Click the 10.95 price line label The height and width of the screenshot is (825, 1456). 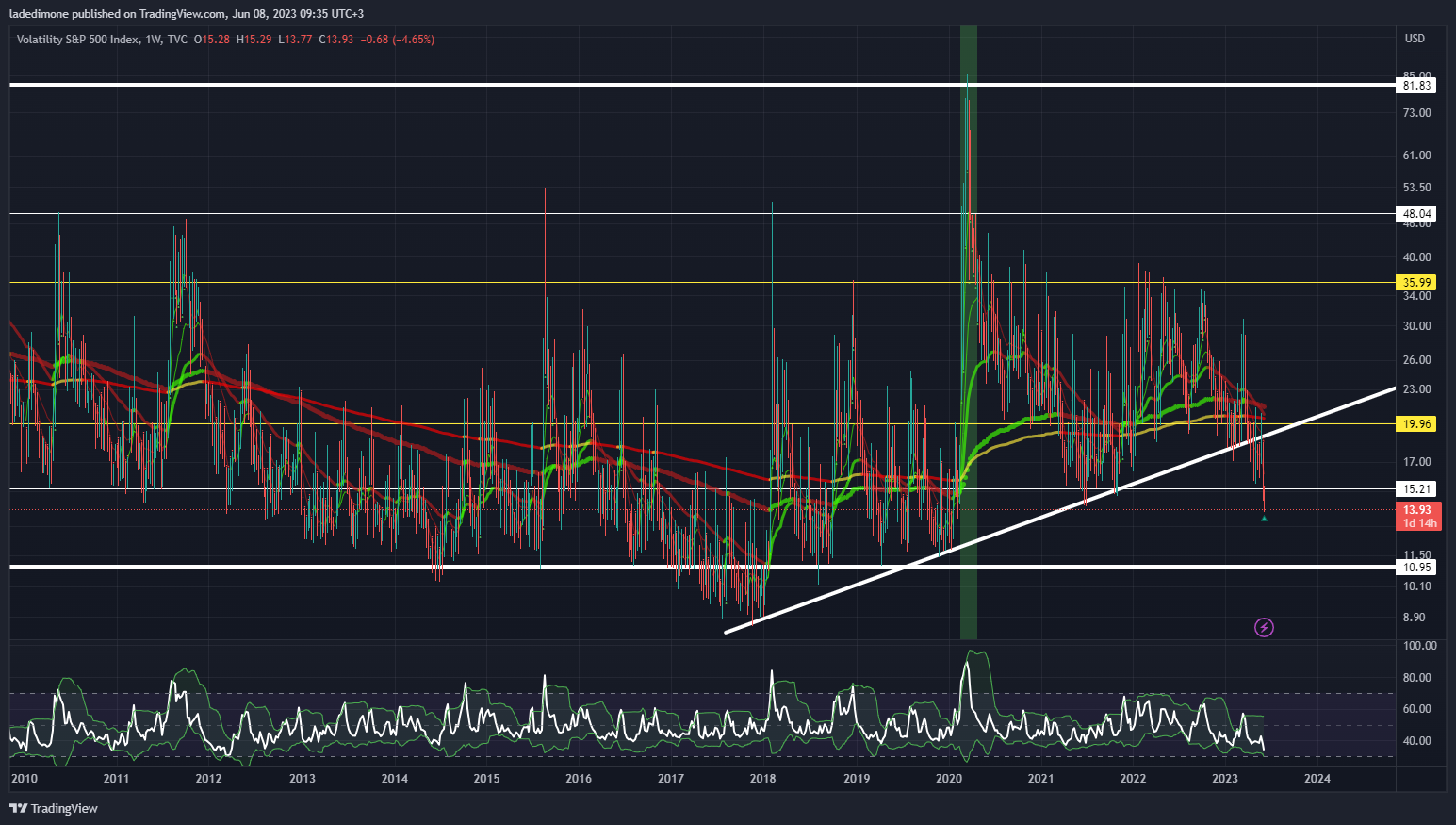(1416, 567)
